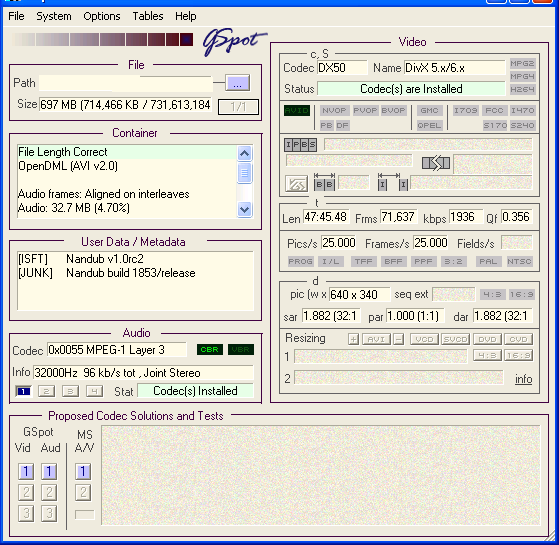
Task: Click MS A/V test button 2
Action: (83, 492)
